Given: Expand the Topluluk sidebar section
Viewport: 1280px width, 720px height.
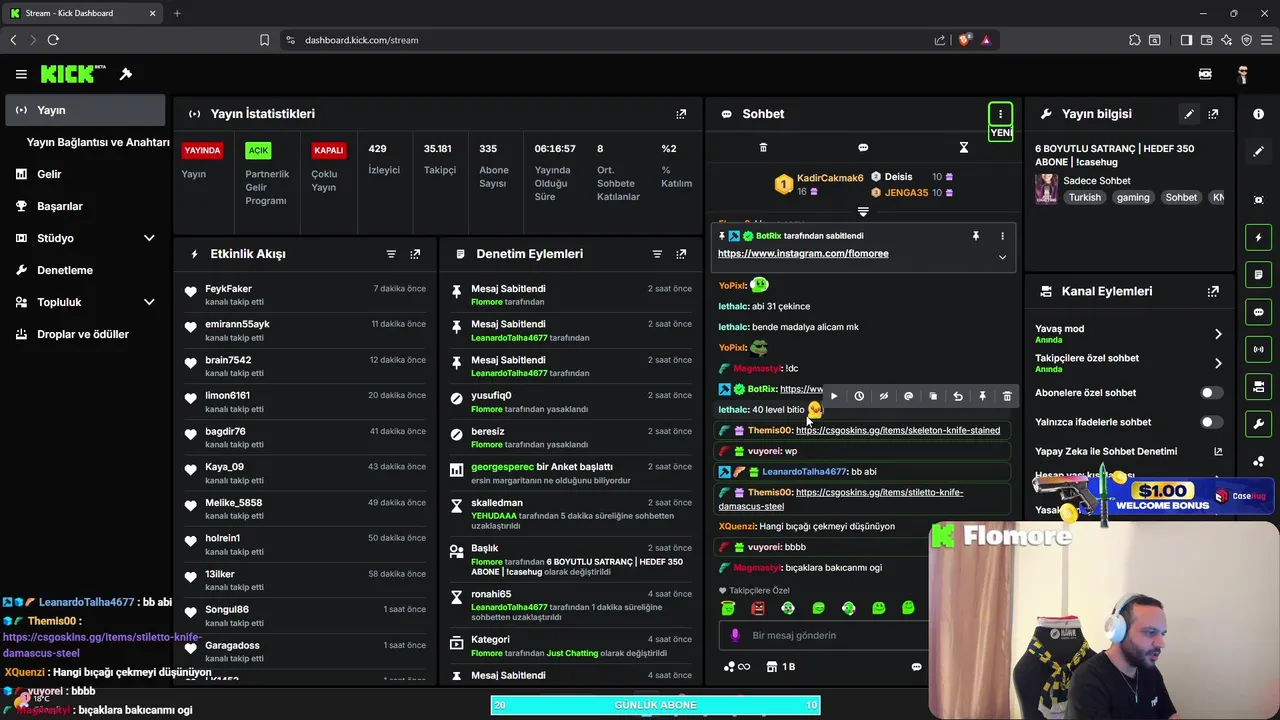Looking at the screenshot, I should [x=149, y=302].
